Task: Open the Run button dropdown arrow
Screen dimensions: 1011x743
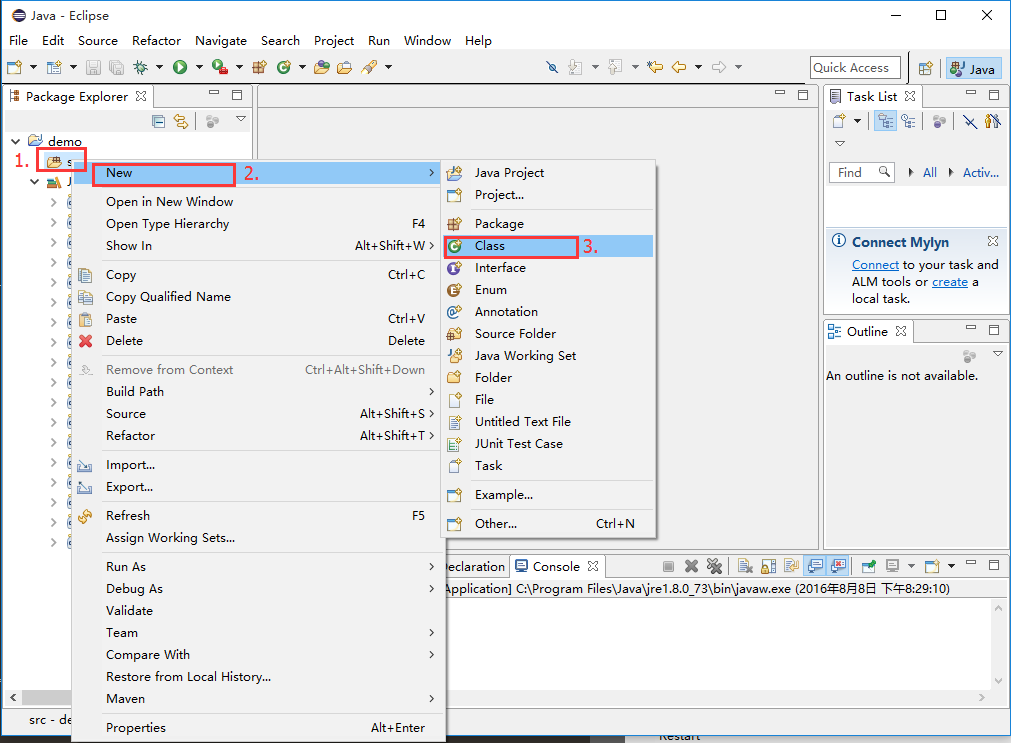Action: click(x=199, y=67)
